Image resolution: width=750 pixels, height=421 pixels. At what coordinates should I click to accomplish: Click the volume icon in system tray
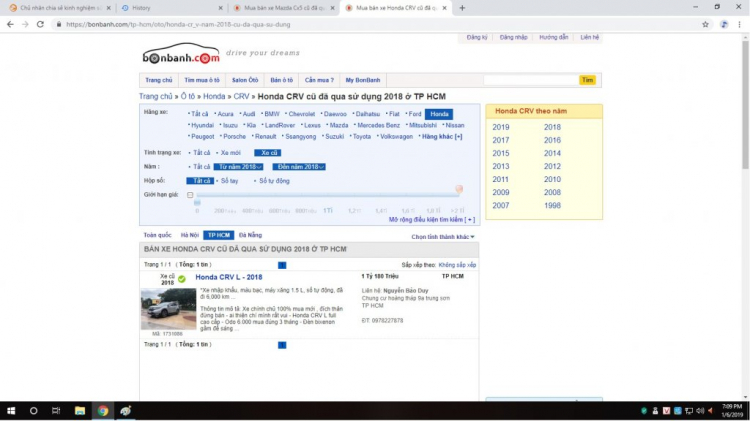(x=700, y=410)
